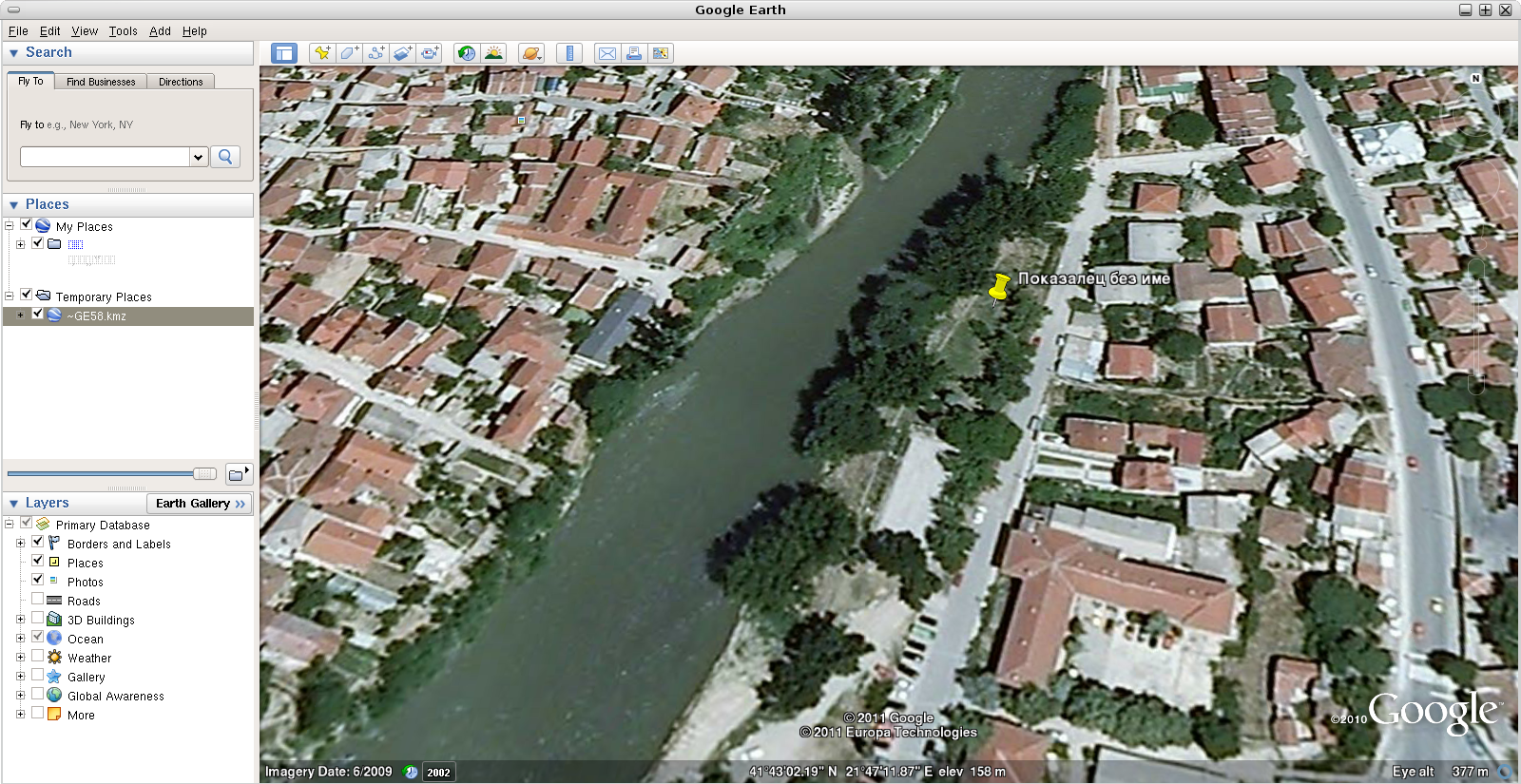Click the Global Awareness globe icon
1521x784 pixels.
pyautogui.click(x=54, y=696)
